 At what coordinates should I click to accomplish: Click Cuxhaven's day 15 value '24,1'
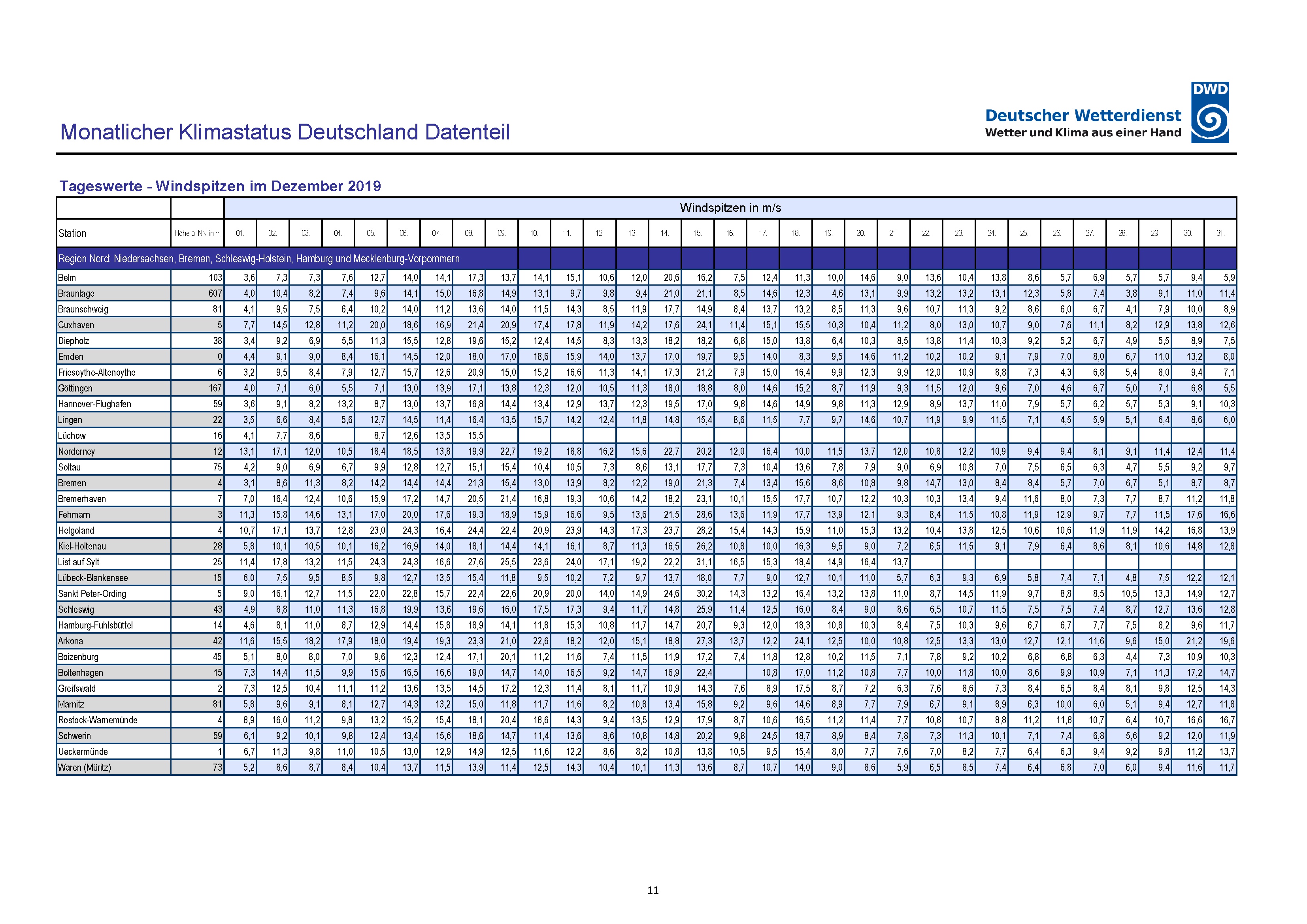click(x=704, y=326)
